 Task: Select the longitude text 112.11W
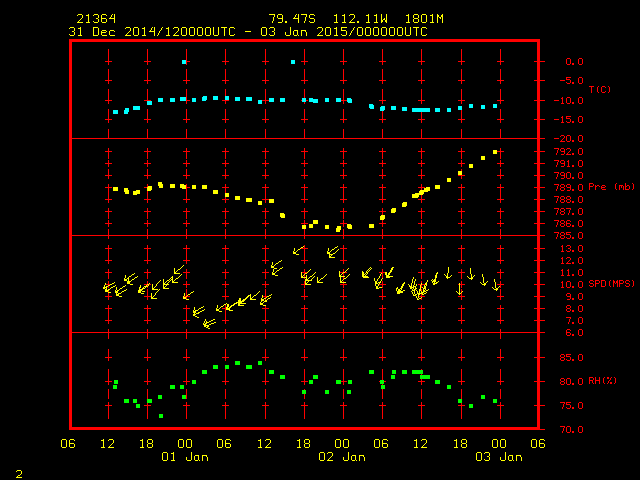[360, 19]
